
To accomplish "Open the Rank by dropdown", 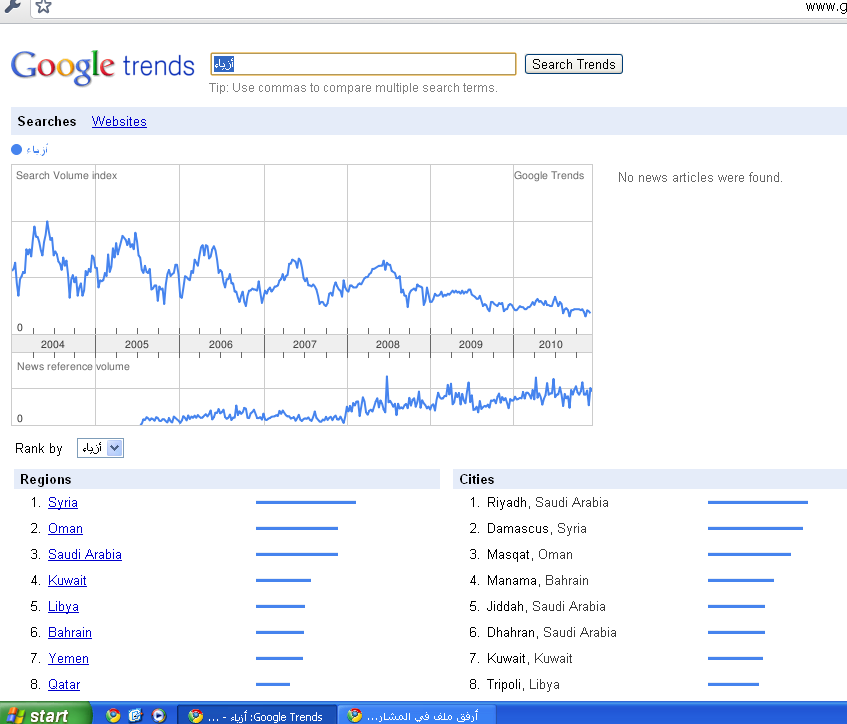I will point(100,448).
